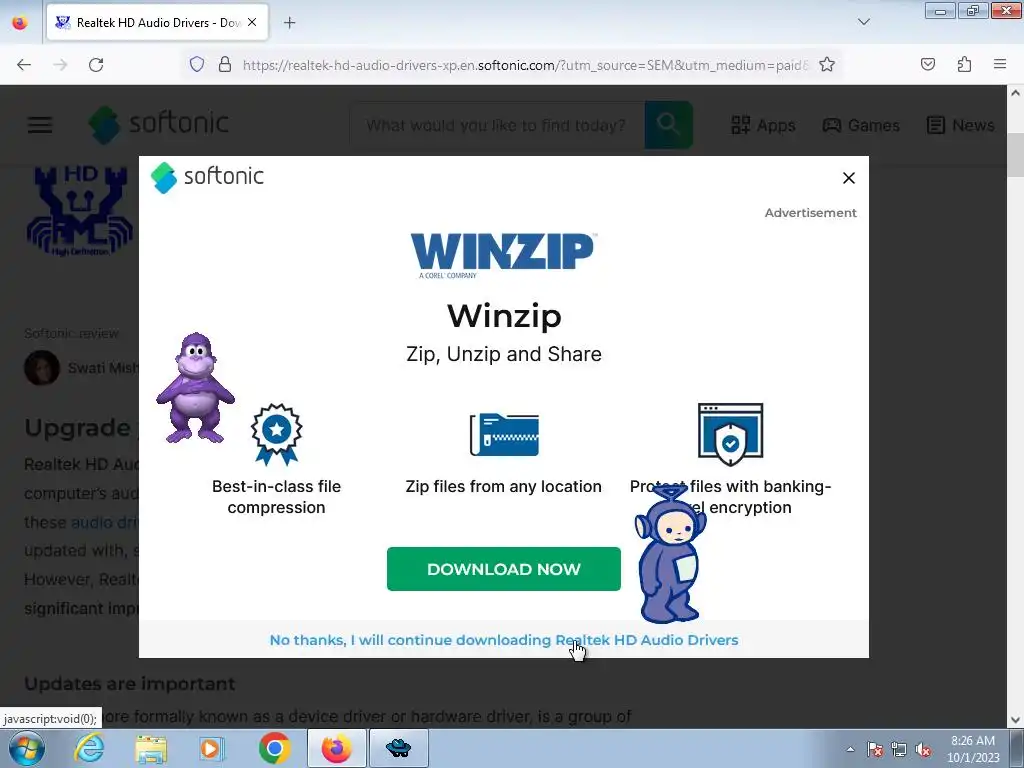
Task: Launch Internet Explorer from the taskbar
Action: pyautogui.click(x=89, y=748)
